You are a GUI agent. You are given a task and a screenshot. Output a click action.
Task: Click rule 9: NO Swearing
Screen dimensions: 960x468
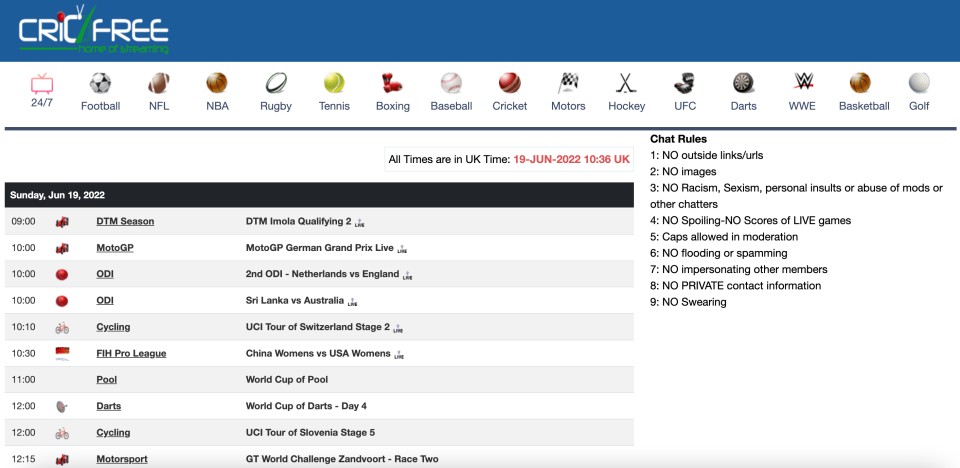688,302
